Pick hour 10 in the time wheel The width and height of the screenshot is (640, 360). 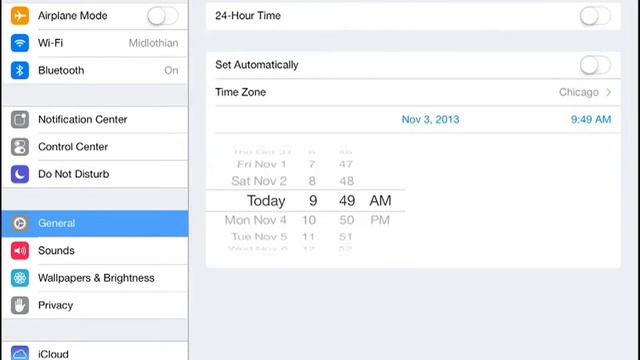point(309,220)
